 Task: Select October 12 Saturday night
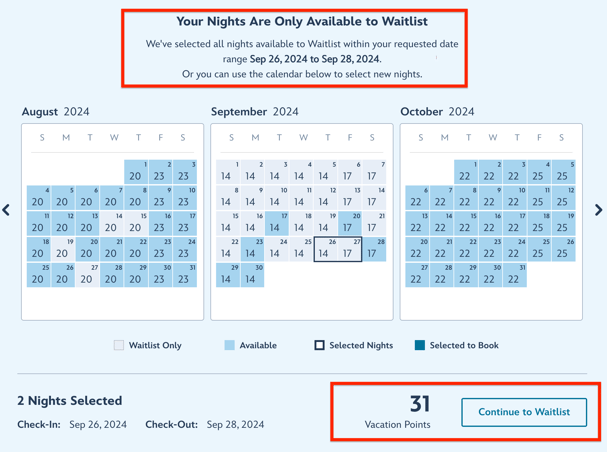point(563,198)
